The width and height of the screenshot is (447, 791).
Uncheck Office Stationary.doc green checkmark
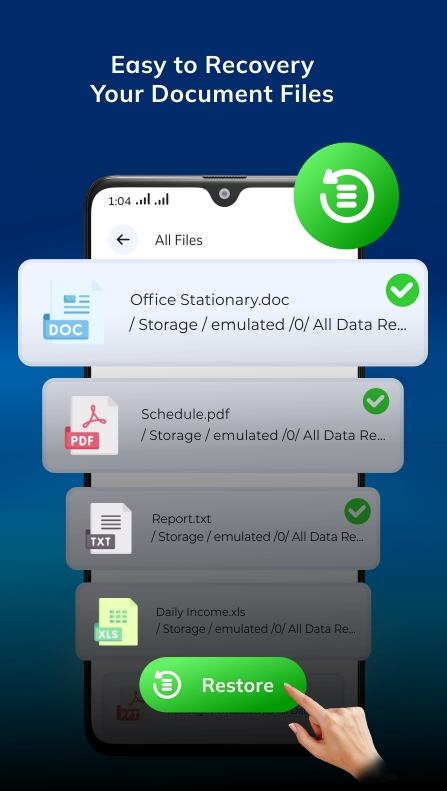click(x=402, y=290)
